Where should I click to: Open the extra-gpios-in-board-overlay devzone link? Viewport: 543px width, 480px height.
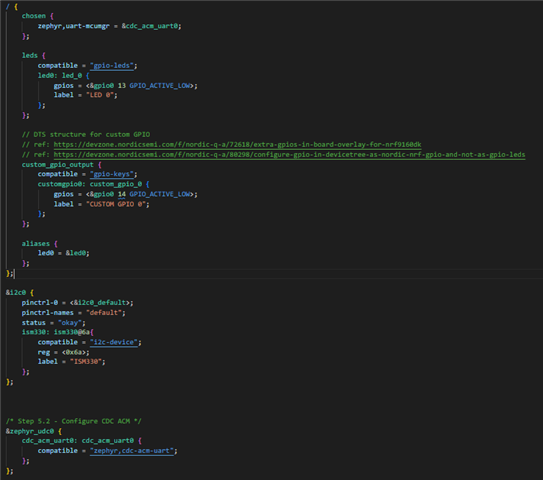tap(237, 144)
